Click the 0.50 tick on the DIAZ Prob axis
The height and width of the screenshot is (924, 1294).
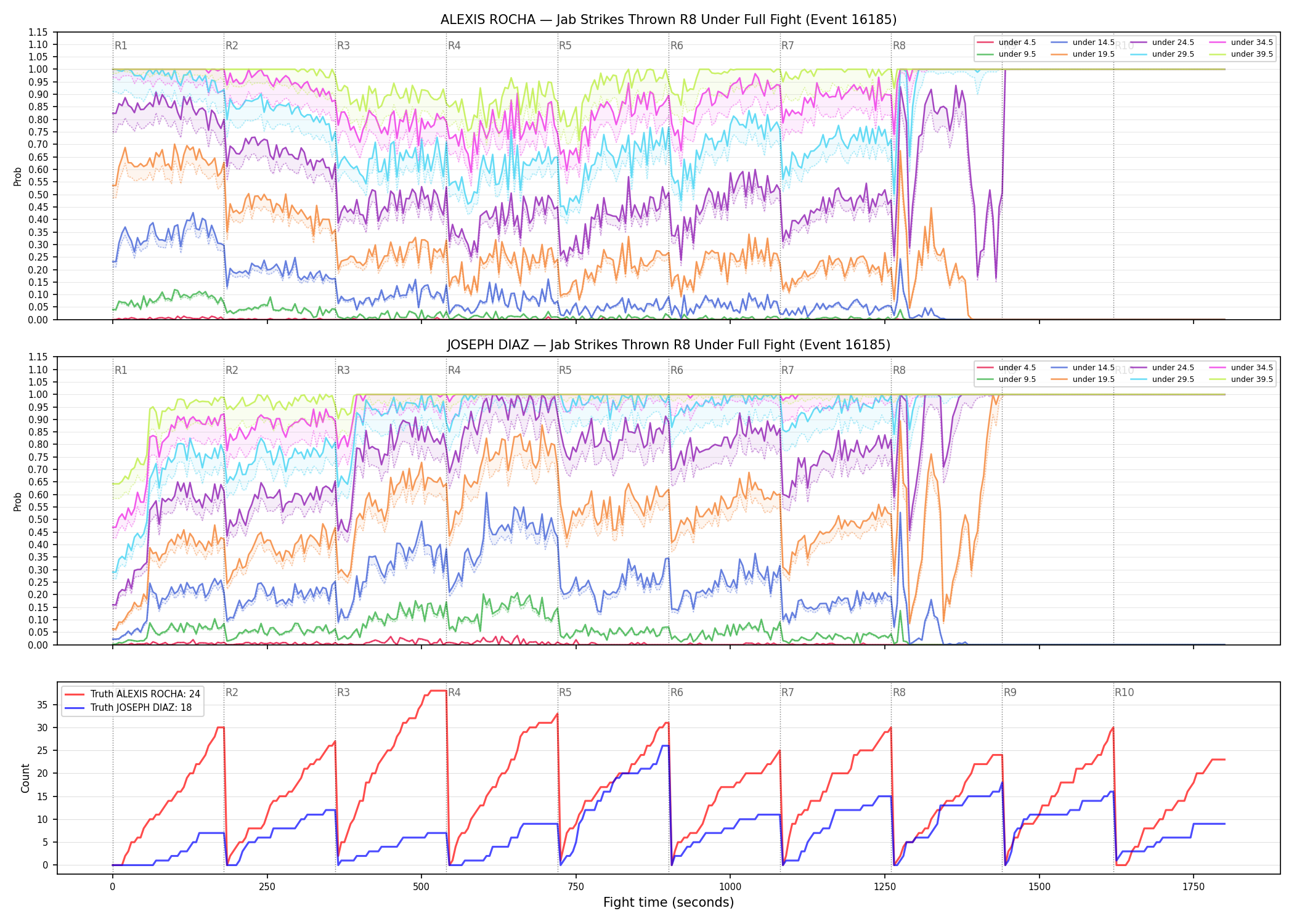pyautogui.click(x=38, y=520)
